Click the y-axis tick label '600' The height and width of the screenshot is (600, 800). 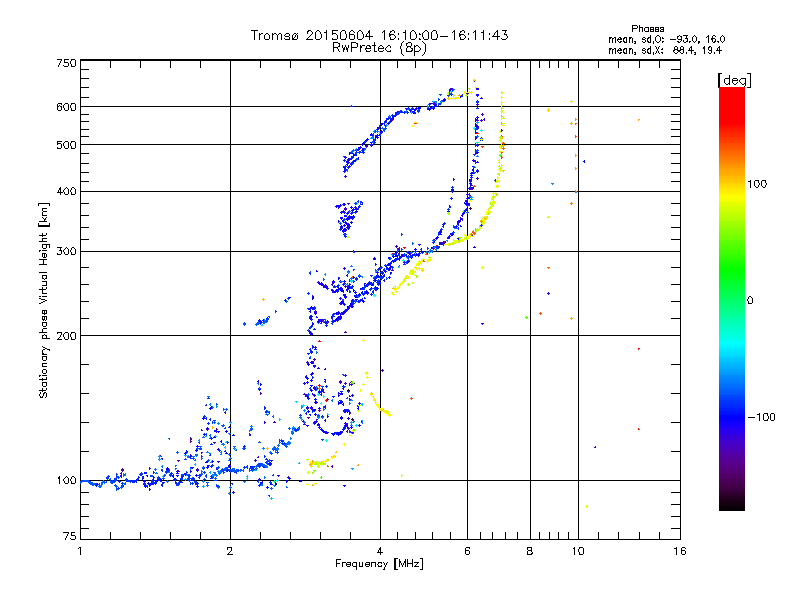(x=66, y=107)
